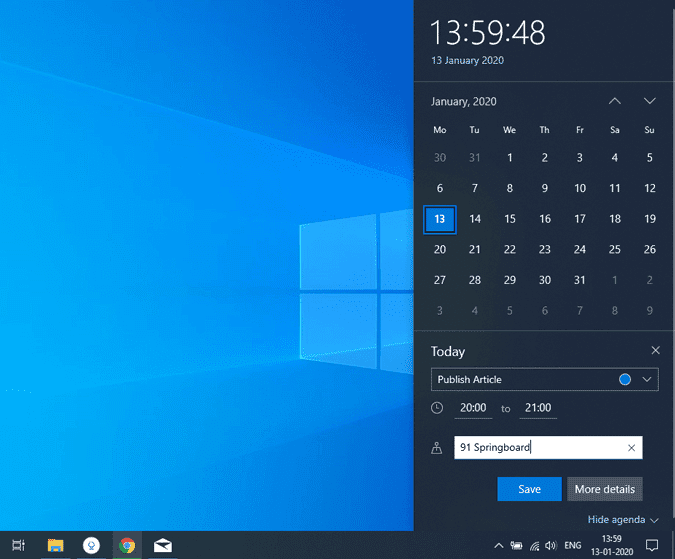The image size is (675, 559).
Task: Open More details for the event
Action: pos(605,489)
